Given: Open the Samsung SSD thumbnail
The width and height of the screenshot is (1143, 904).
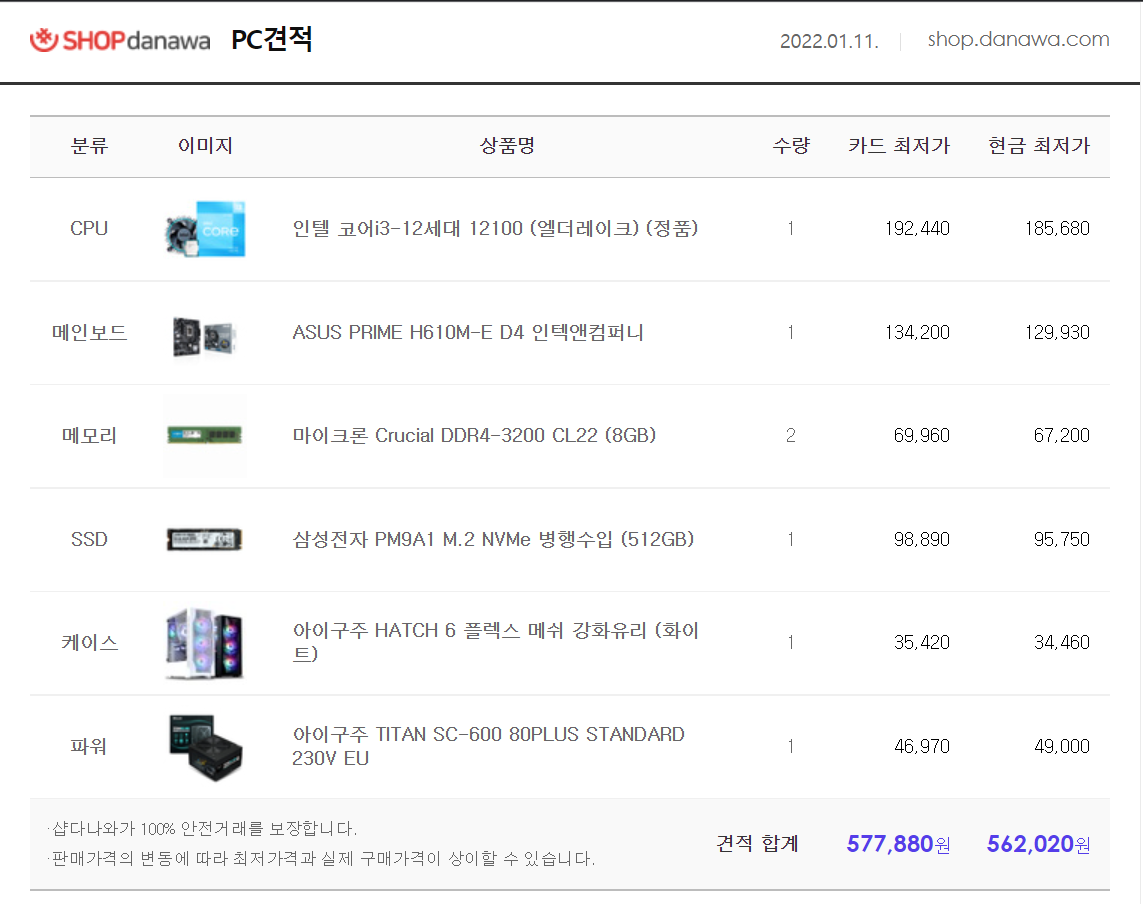Looking at the screenshot, I should [x=205, y=539].
